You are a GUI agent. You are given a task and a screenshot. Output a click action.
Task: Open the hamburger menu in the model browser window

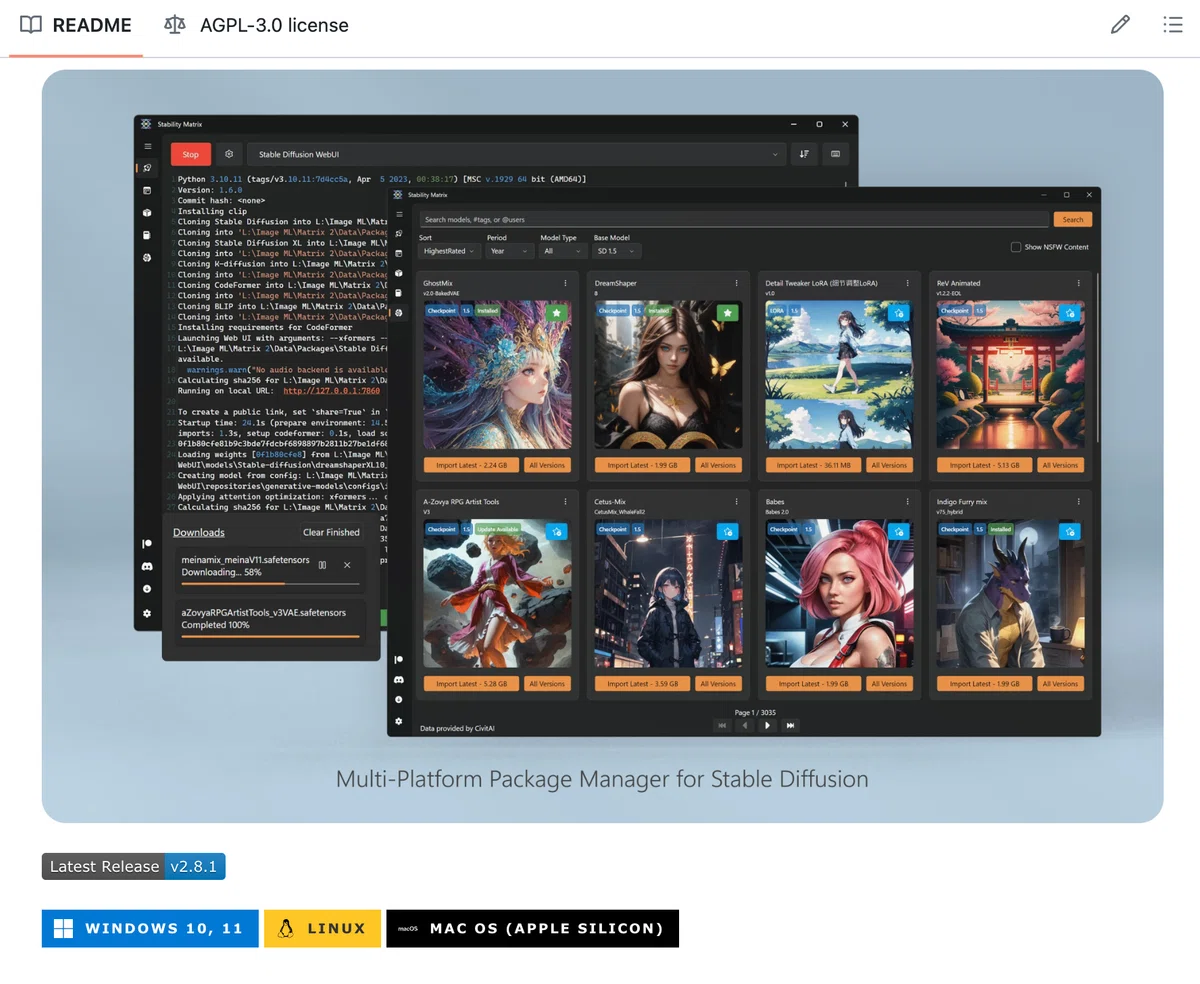tap(399, 213)
